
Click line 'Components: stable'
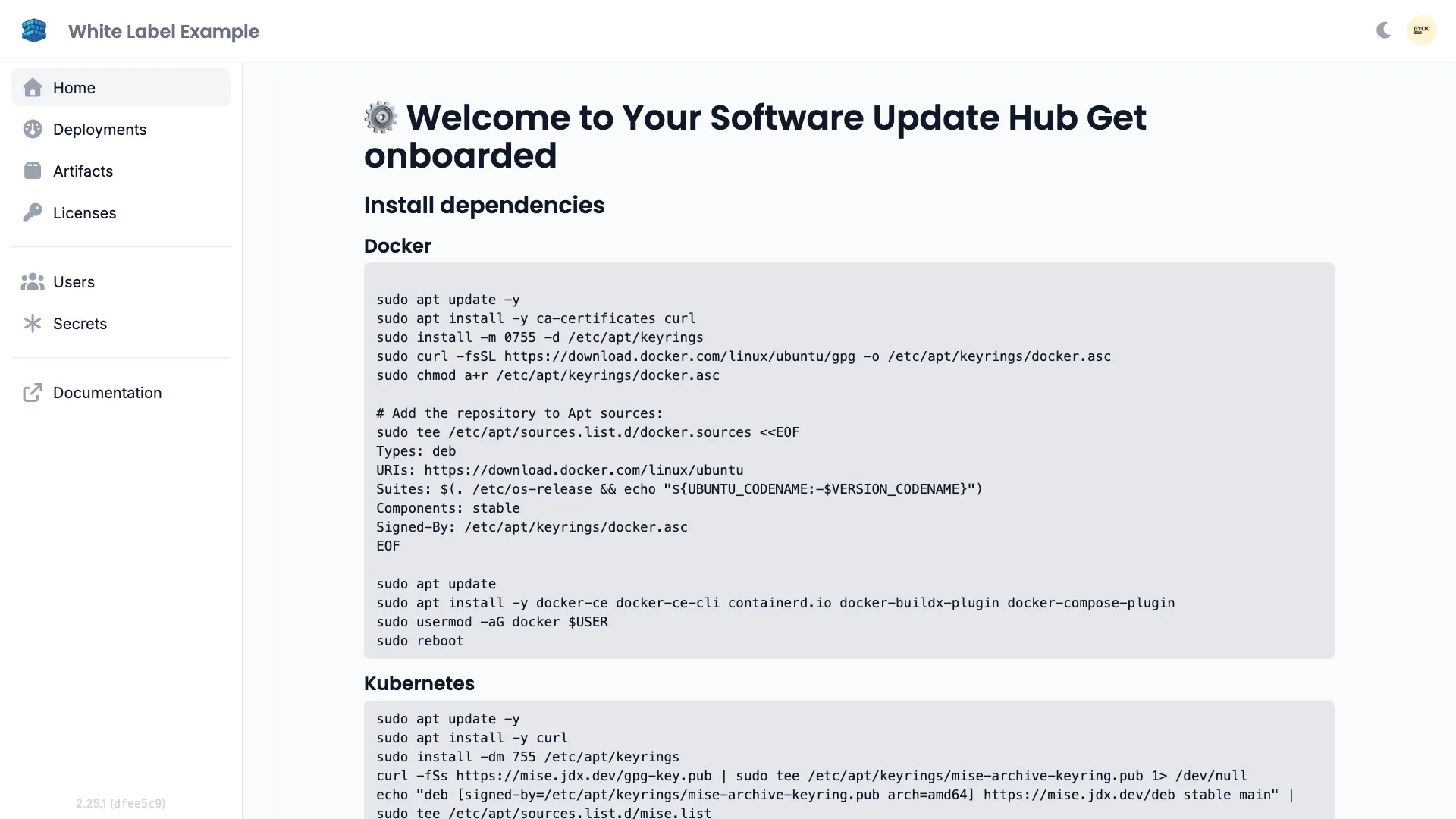click(447, 508)
